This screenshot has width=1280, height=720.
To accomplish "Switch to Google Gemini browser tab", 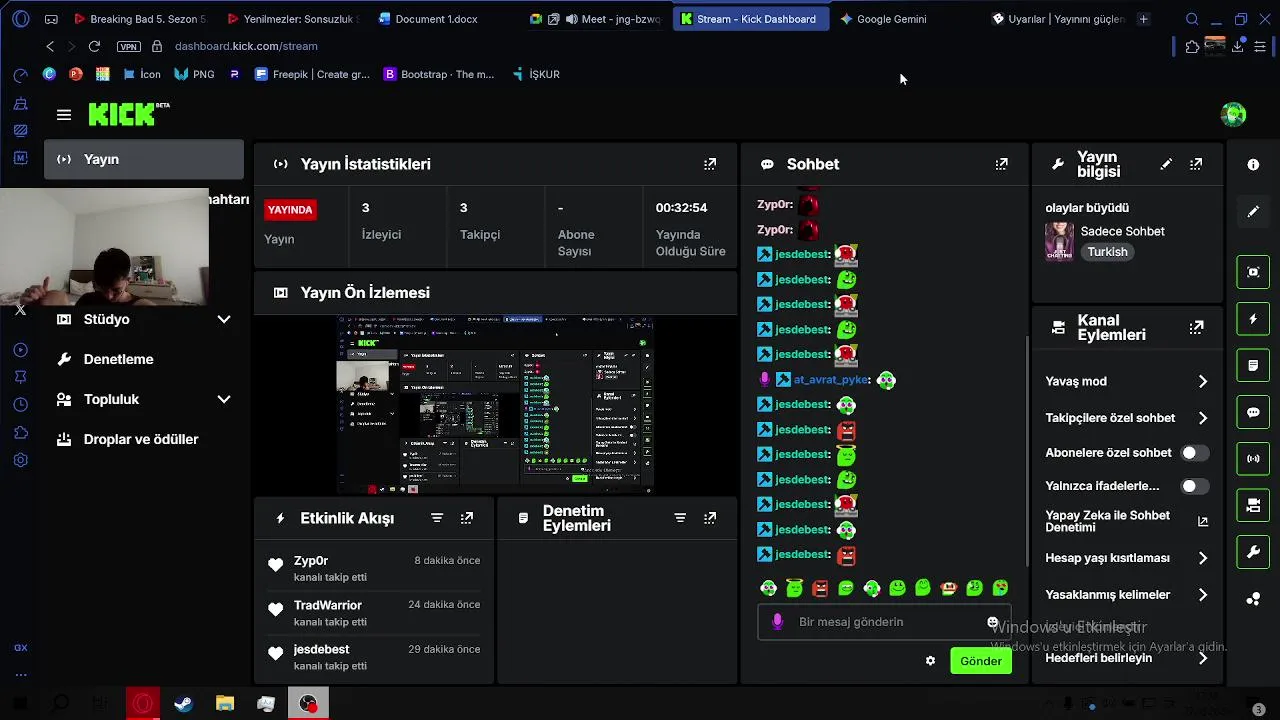I will 890,19.
